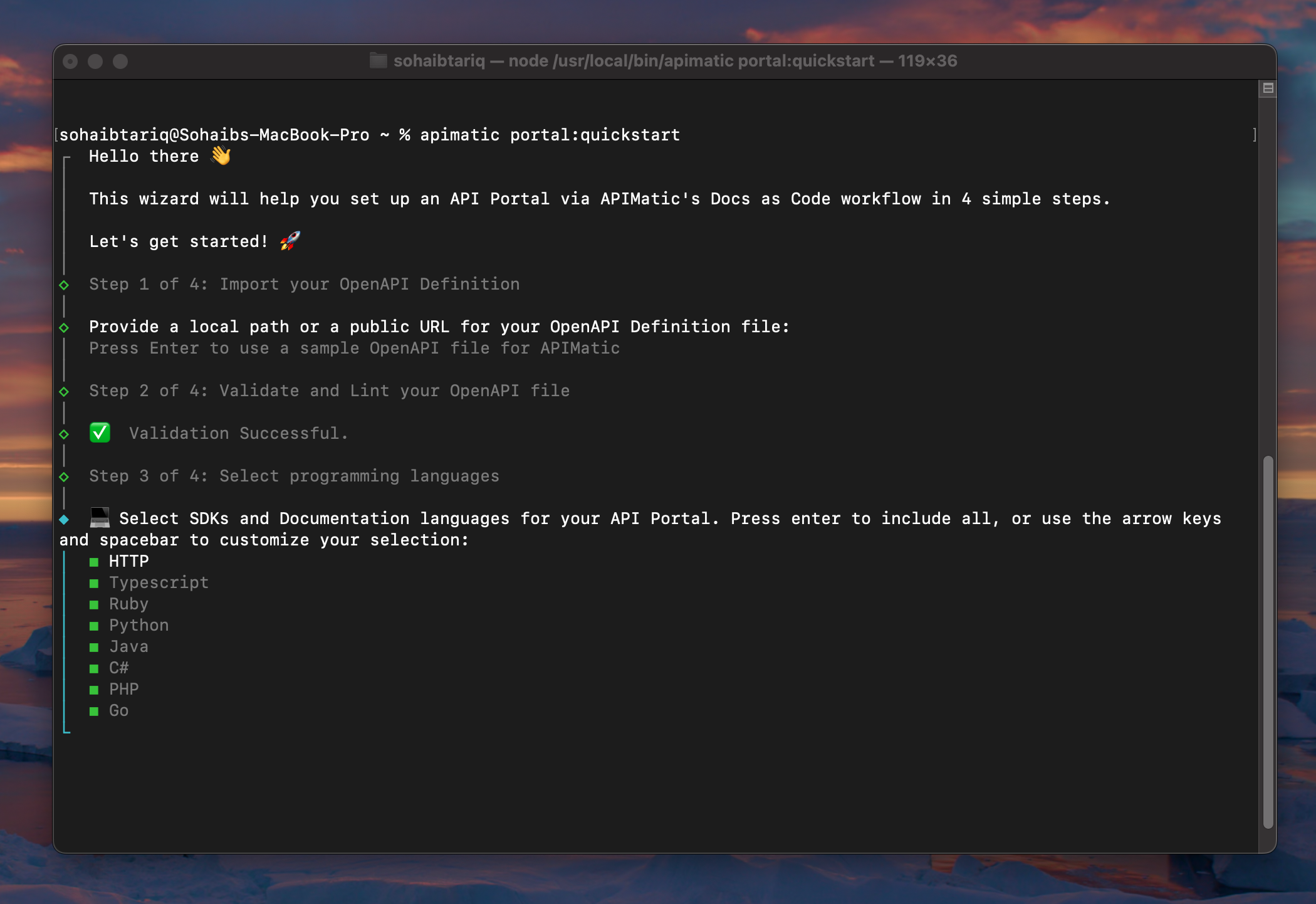Click the 'and spacebar to customize your selection:' text

(x=264, y=540)
